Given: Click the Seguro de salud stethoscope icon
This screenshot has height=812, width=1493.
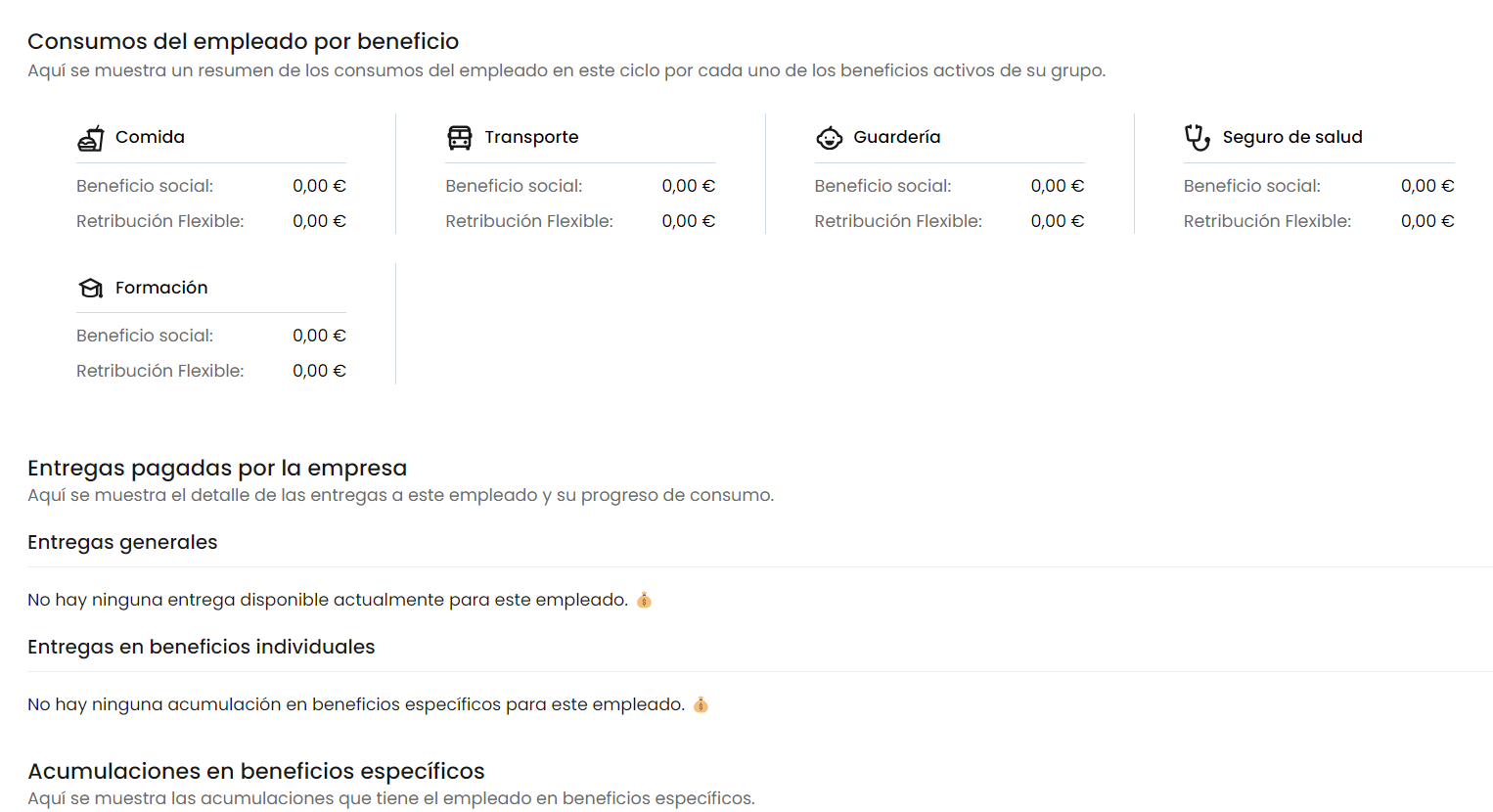Looking at the screenshot, I should [x=1198, y=138].
